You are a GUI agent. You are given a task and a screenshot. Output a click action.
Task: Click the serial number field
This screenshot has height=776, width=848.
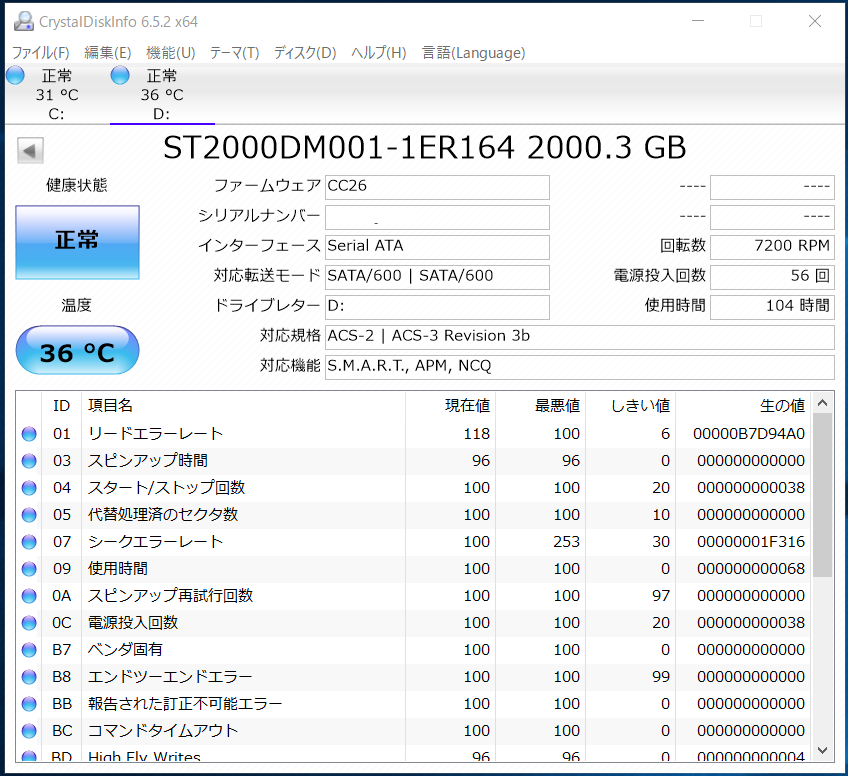pos(437,217)
